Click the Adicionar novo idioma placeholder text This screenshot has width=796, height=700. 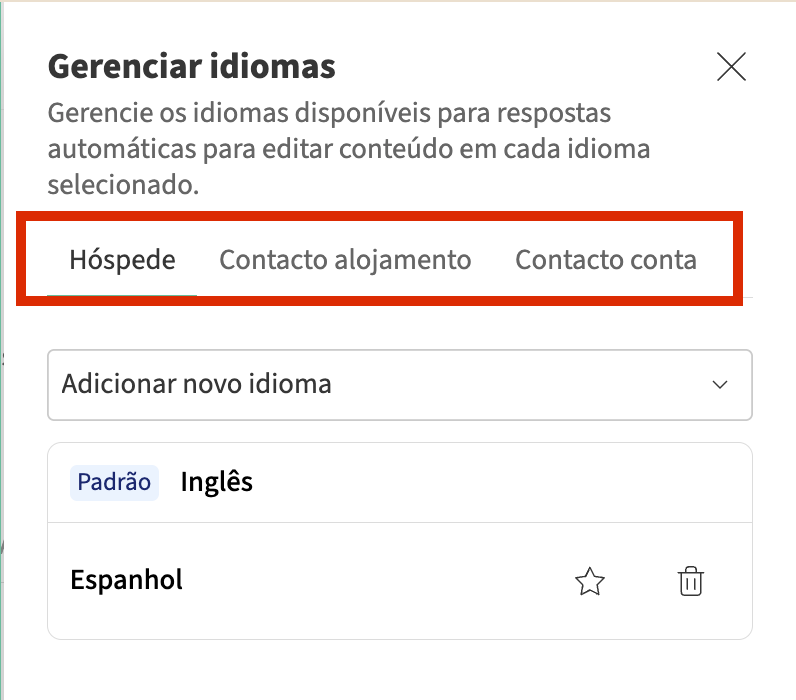(196, 384)
